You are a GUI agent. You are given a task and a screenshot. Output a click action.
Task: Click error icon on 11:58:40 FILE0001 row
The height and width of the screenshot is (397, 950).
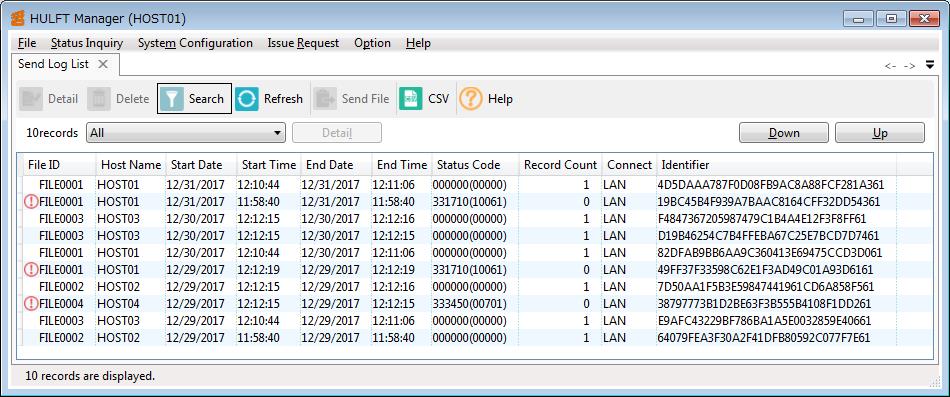pos(31,202)
